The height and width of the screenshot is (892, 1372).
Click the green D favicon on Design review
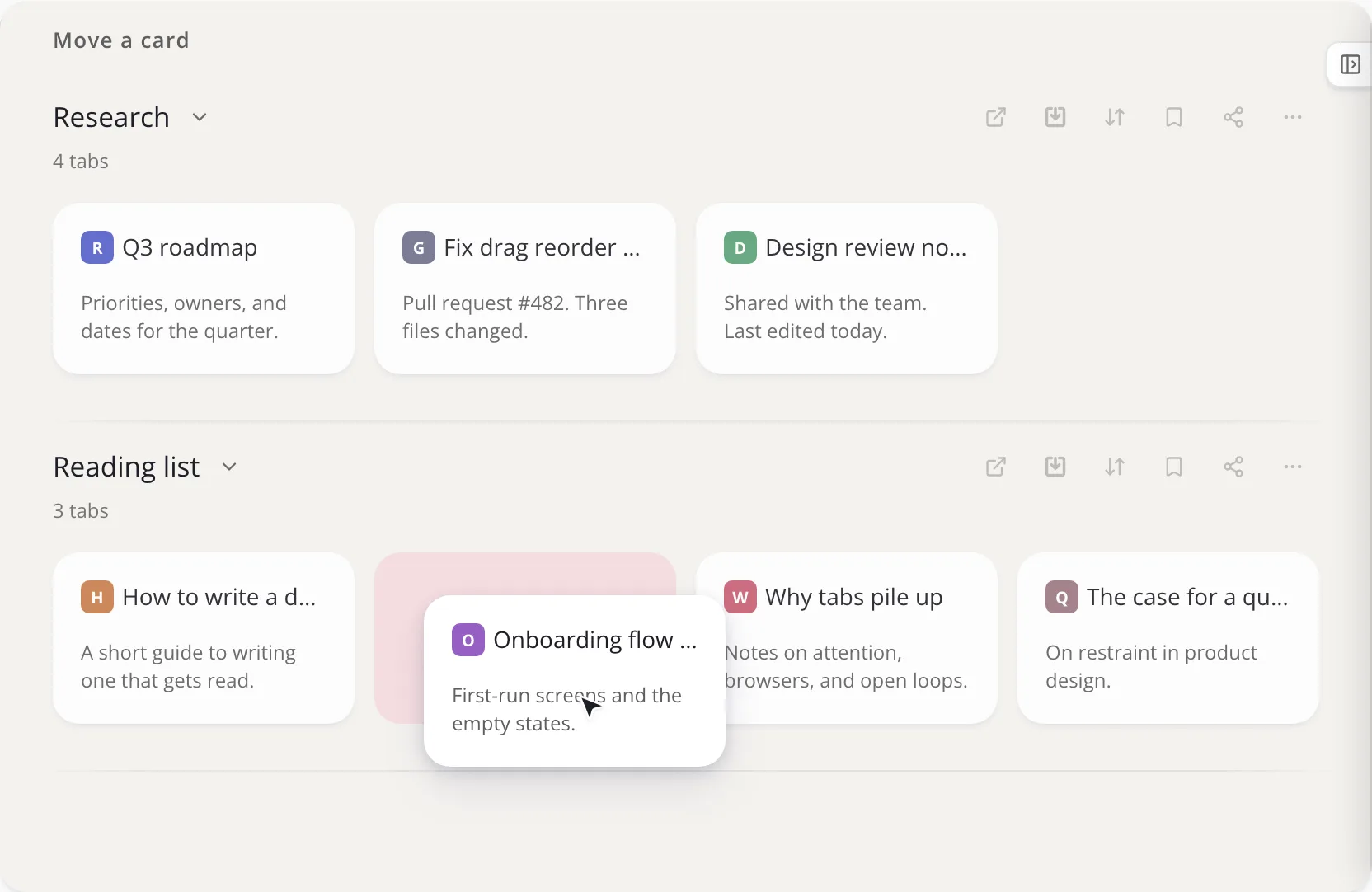(x=740, y=247)
